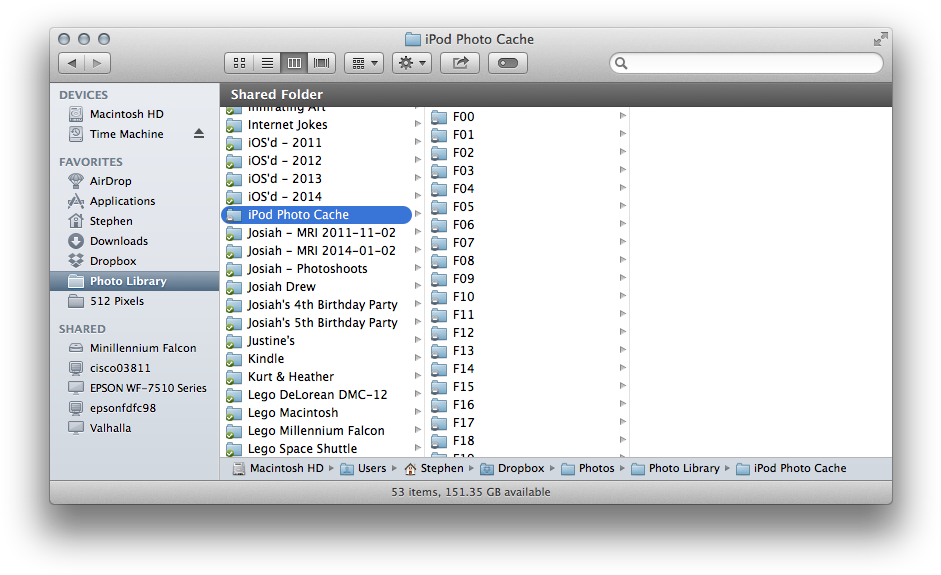Select the iPod Photo Cache folder row
The height and width of the screenshot is (575, 941).
[x=316, y=215]
